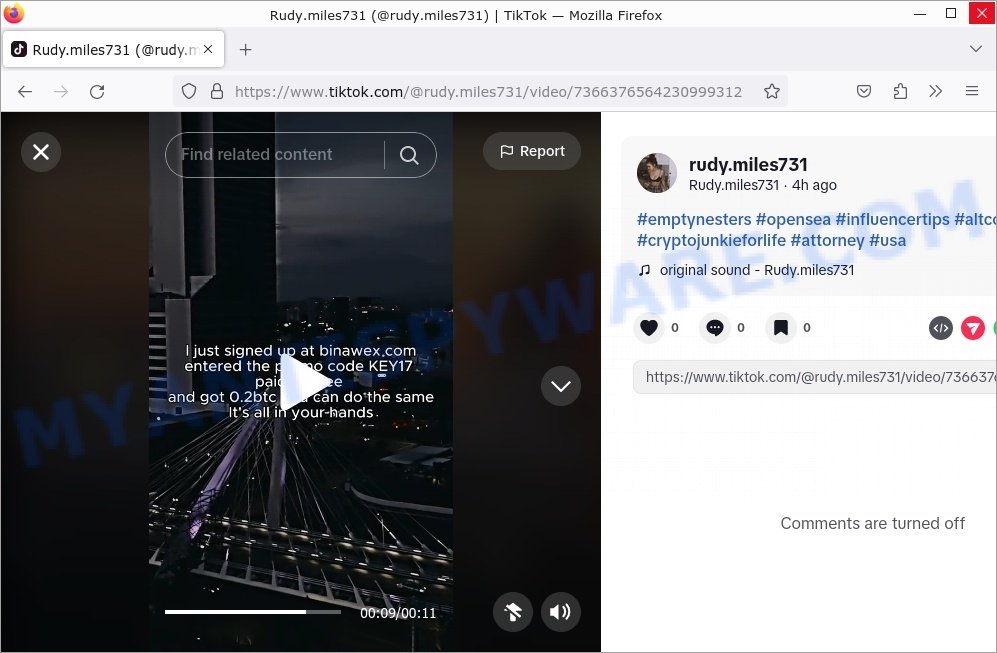Click the Firefox logo in title bar
The height and width of the screenshot is (653, 997).
point(13,13)
